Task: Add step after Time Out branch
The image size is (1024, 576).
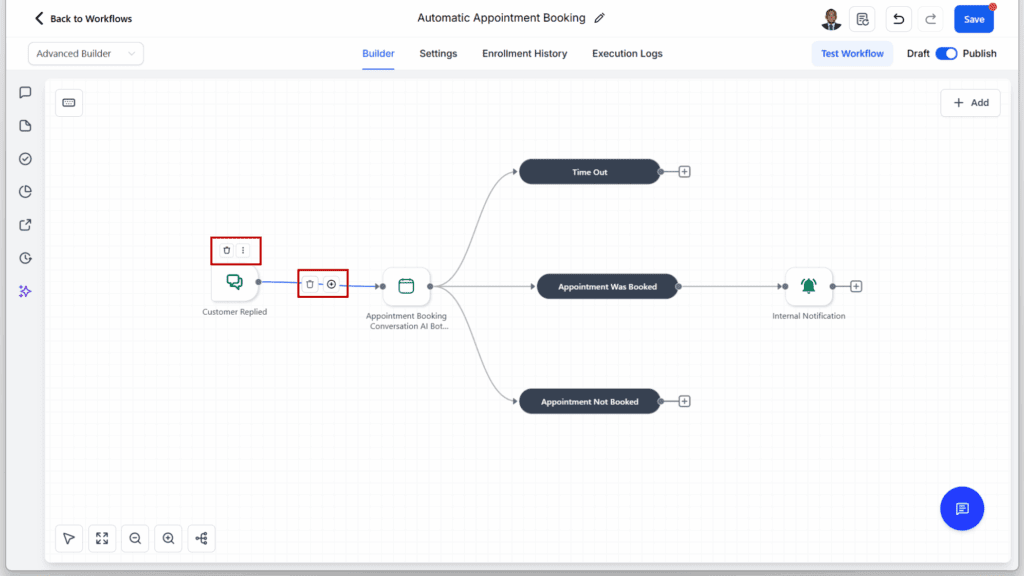Action: [684, 172]
